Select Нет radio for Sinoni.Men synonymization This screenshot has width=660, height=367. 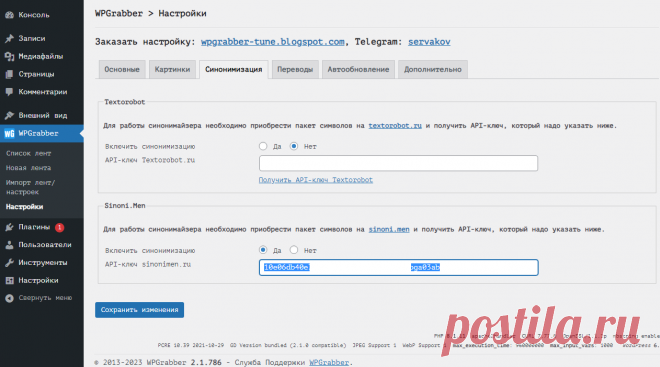point(294,250)
